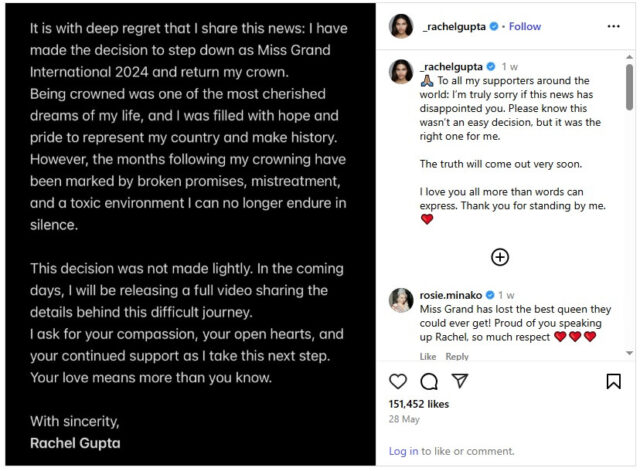Open the three-dot more options menu

click(x=613, y=26)
